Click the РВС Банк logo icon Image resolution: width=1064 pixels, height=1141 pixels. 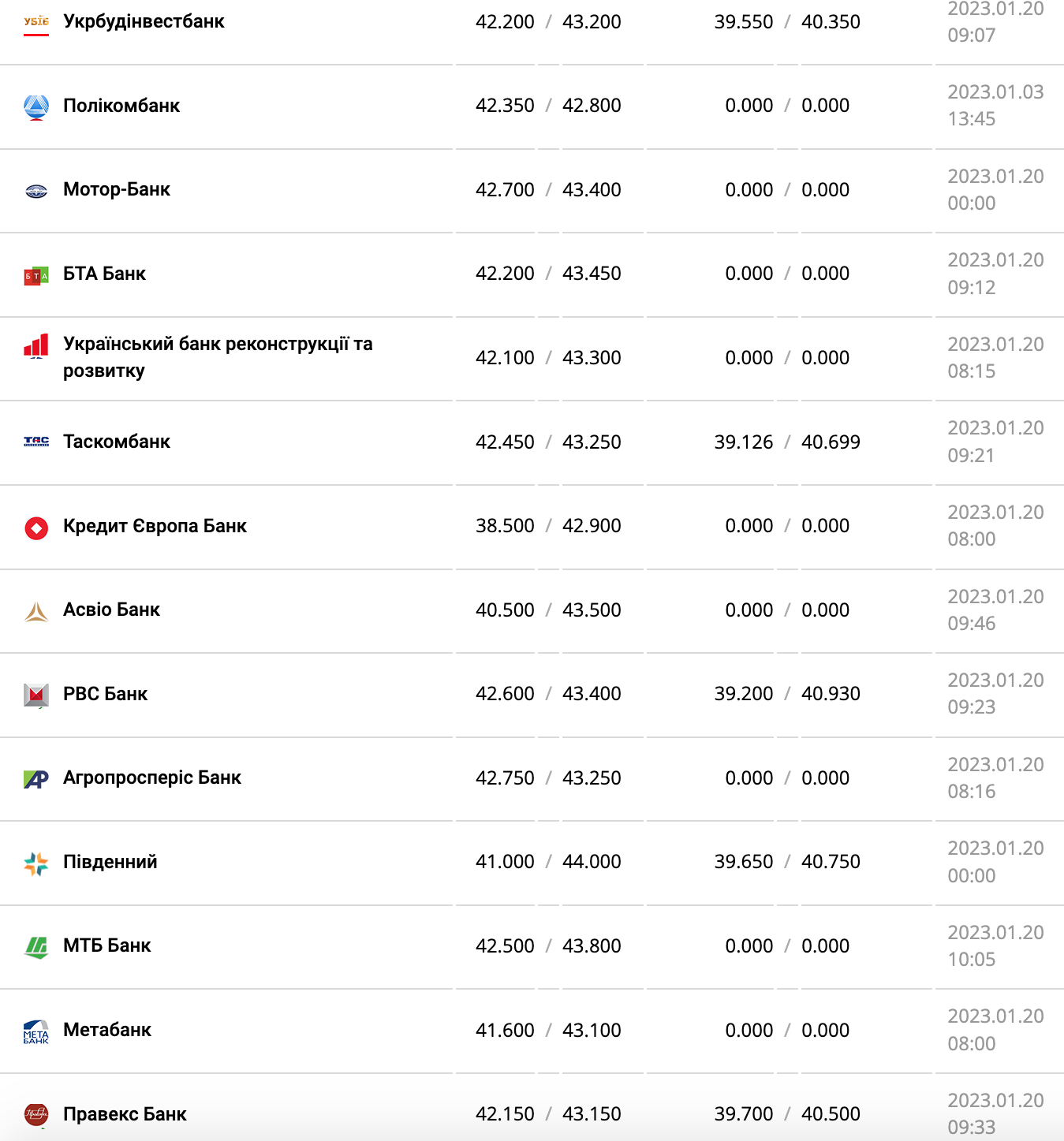coord(36,695)
